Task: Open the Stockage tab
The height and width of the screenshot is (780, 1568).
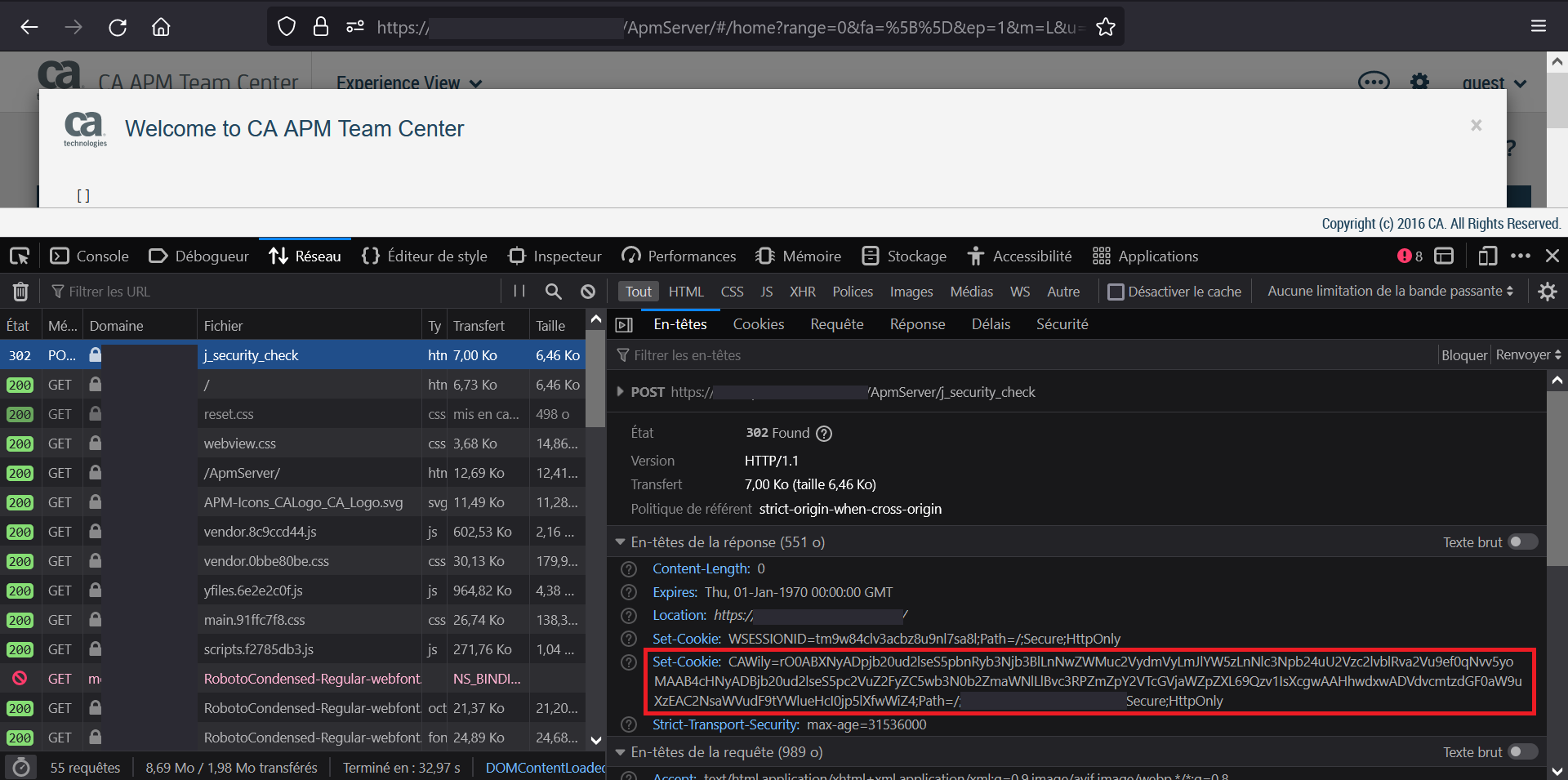Action: pos(904,256)
